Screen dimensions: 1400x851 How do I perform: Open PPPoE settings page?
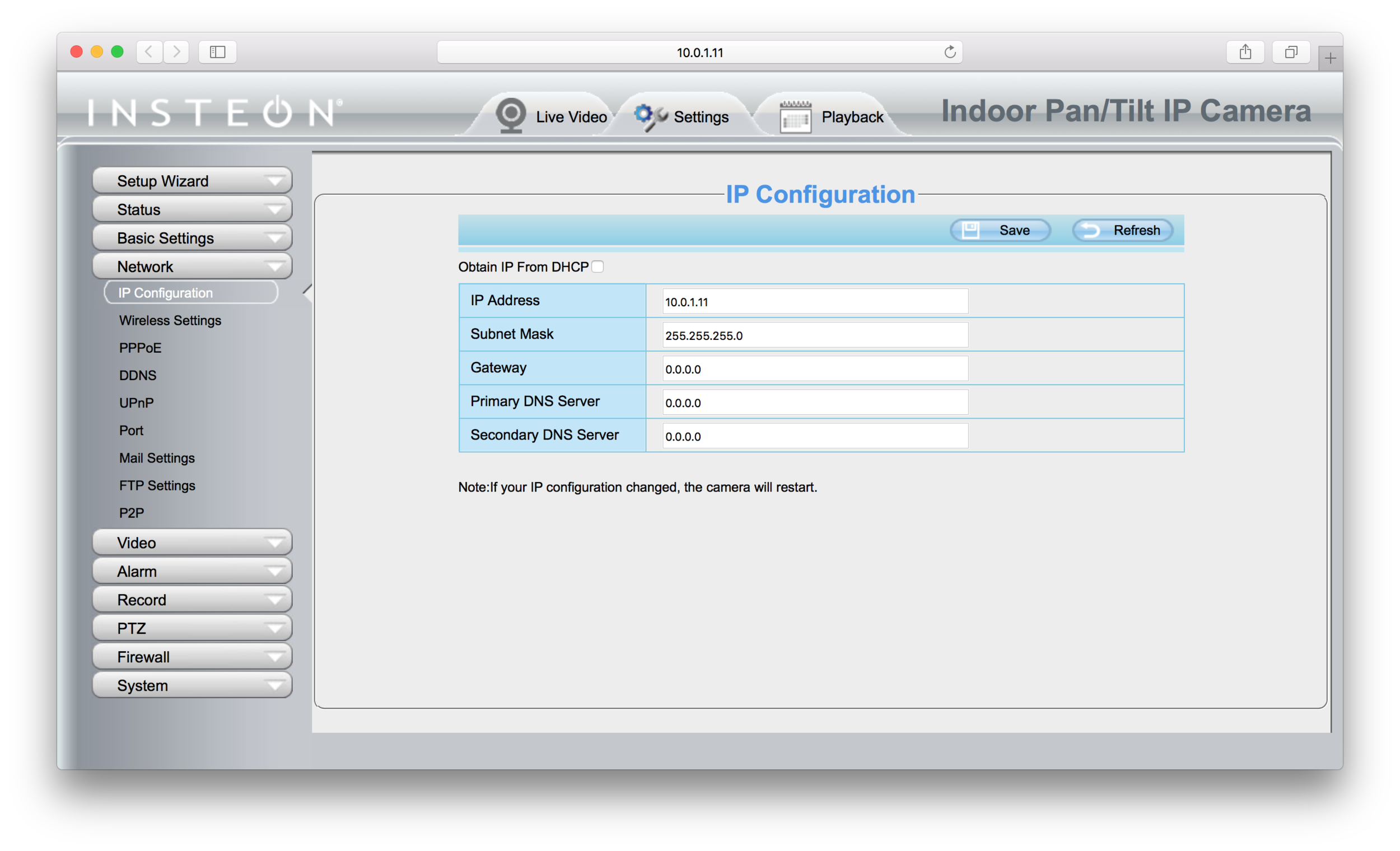tap(141, 348)
